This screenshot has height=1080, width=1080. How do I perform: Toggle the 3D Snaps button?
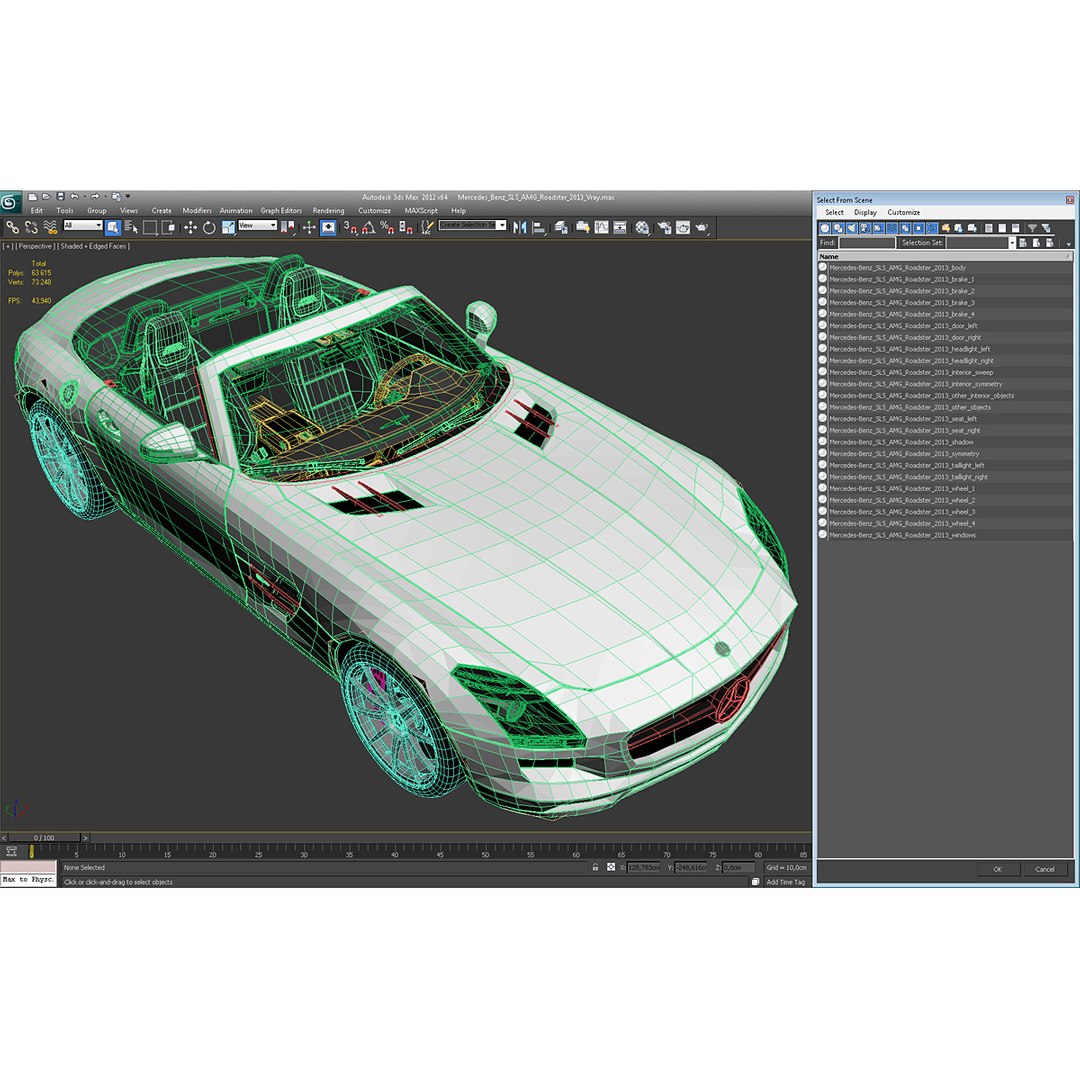tap(351, 227)
